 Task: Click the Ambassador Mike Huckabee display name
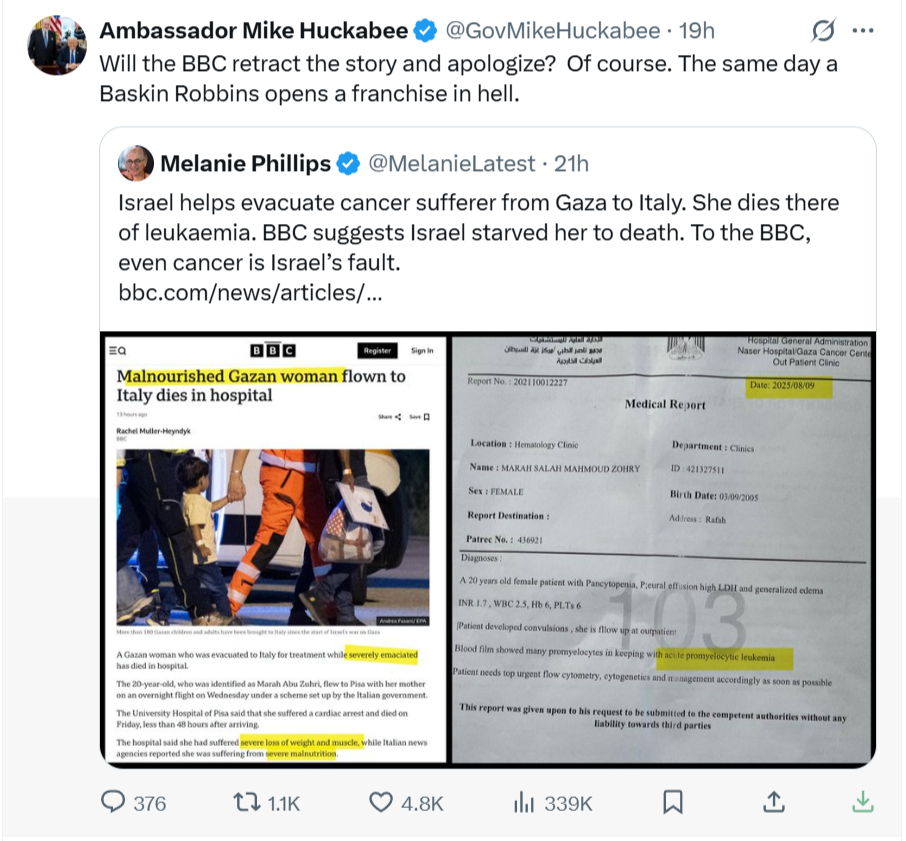coord(254,31)
